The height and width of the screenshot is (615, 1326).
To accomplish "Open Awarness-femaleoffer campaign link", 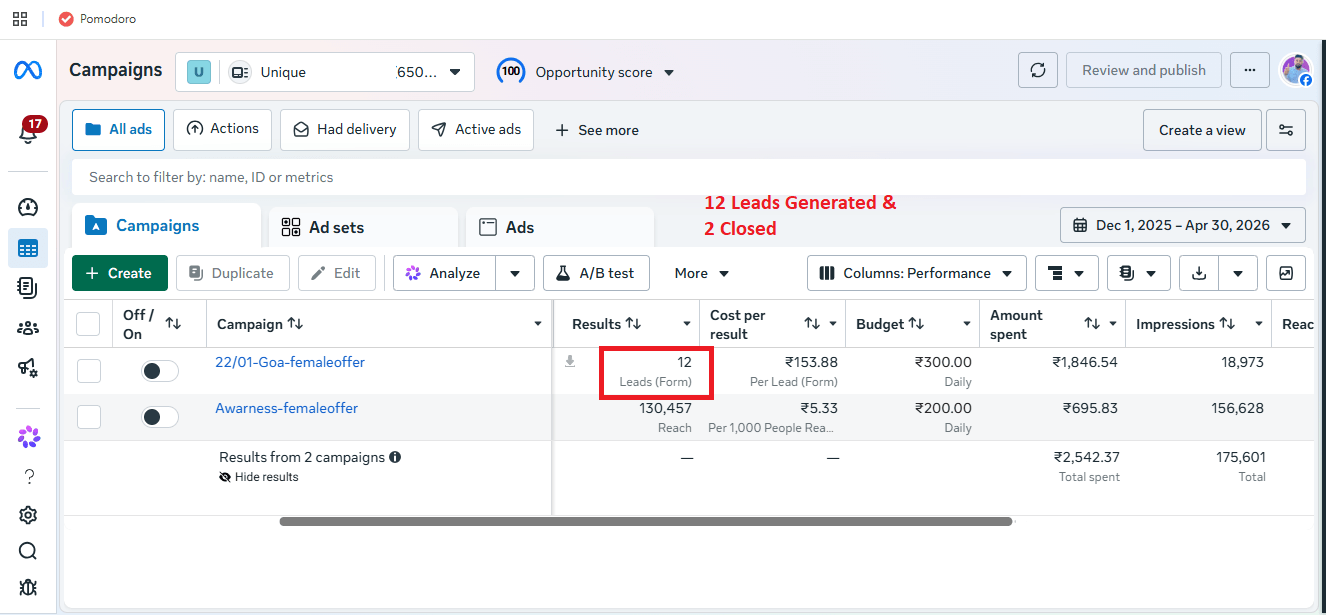I will (286, 408).
